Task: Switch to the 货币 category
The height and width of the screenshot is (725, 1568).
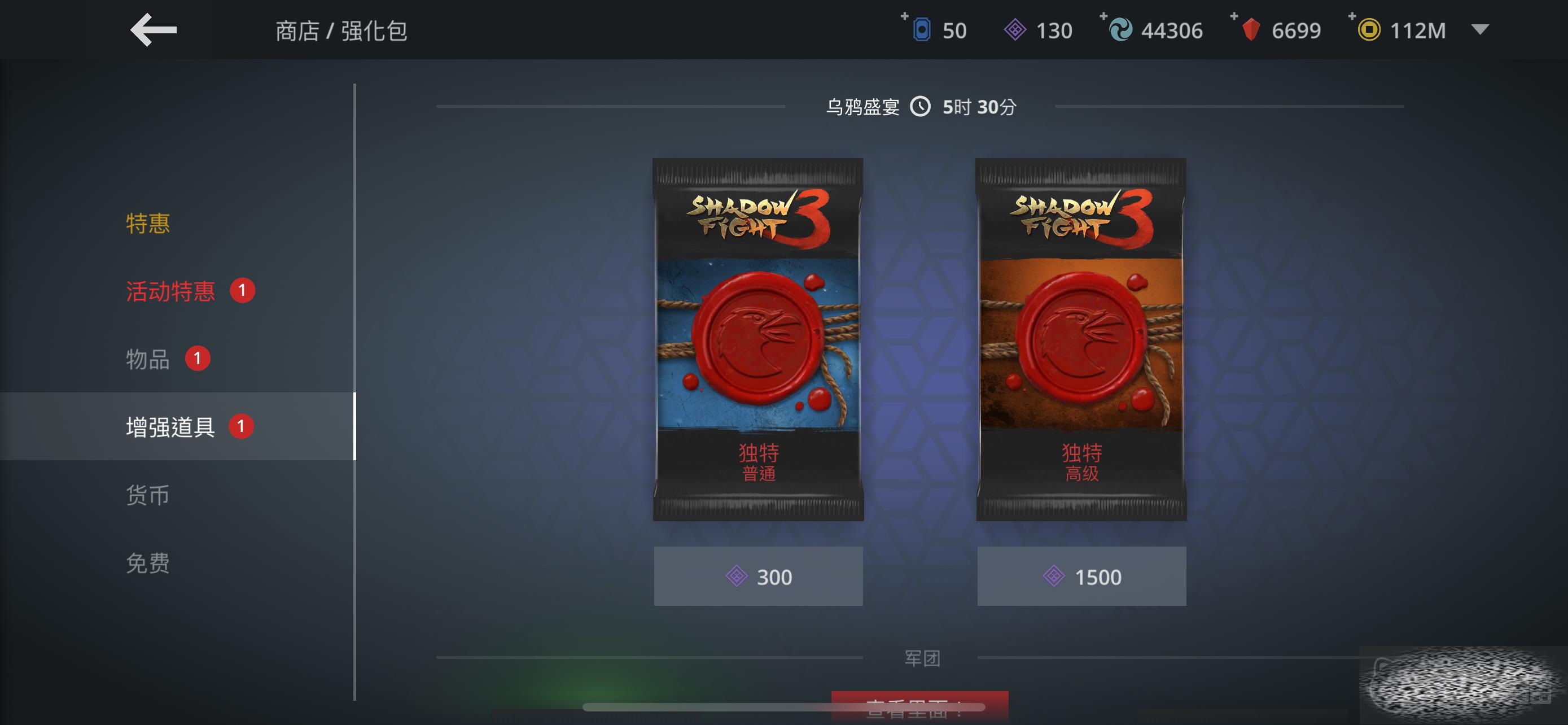Action: pyautogui.click(x=148, y=495)
